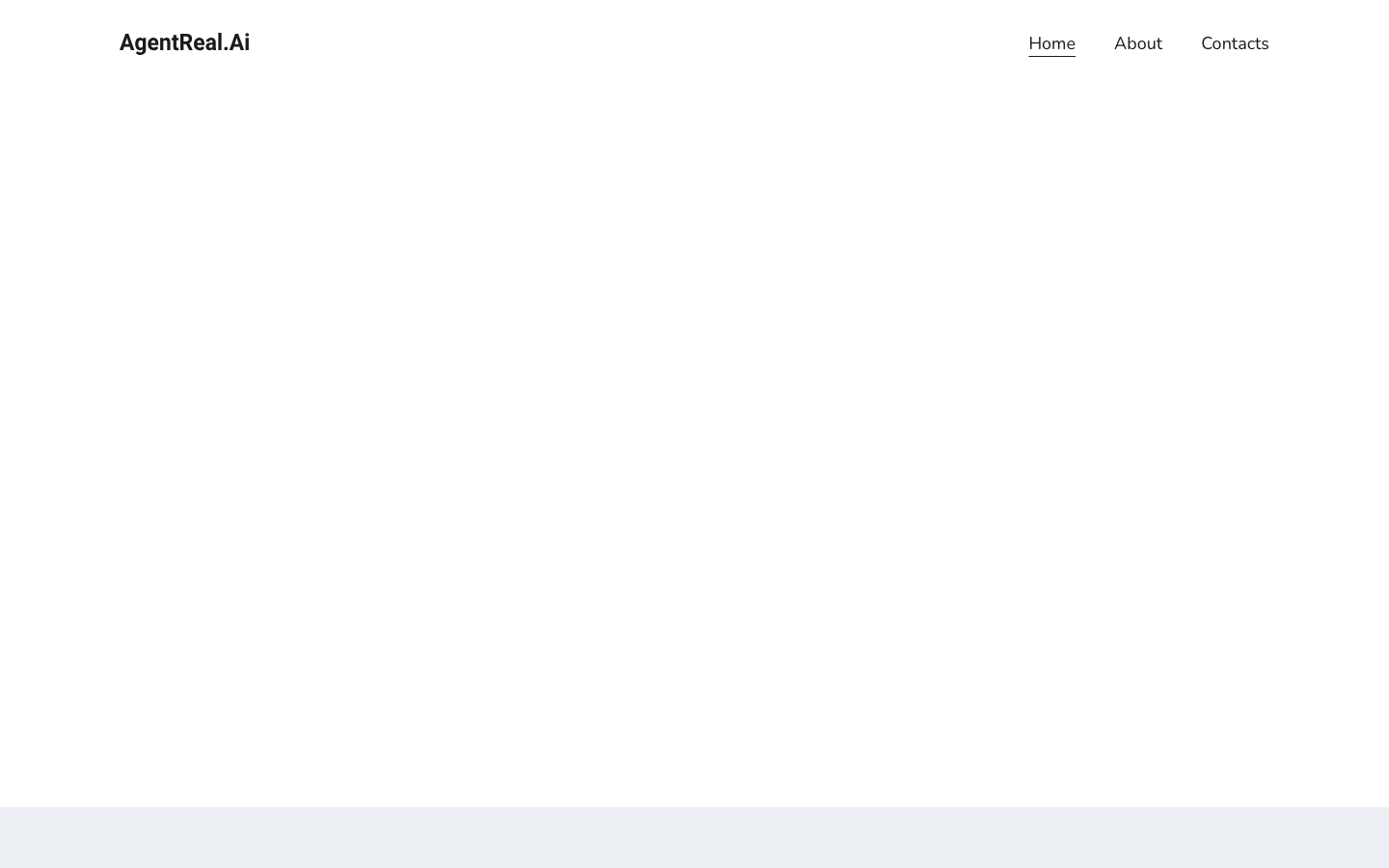Open the Home navigation link
Viewport: 1389px width, 868px height.
(x=1051, y=43)
